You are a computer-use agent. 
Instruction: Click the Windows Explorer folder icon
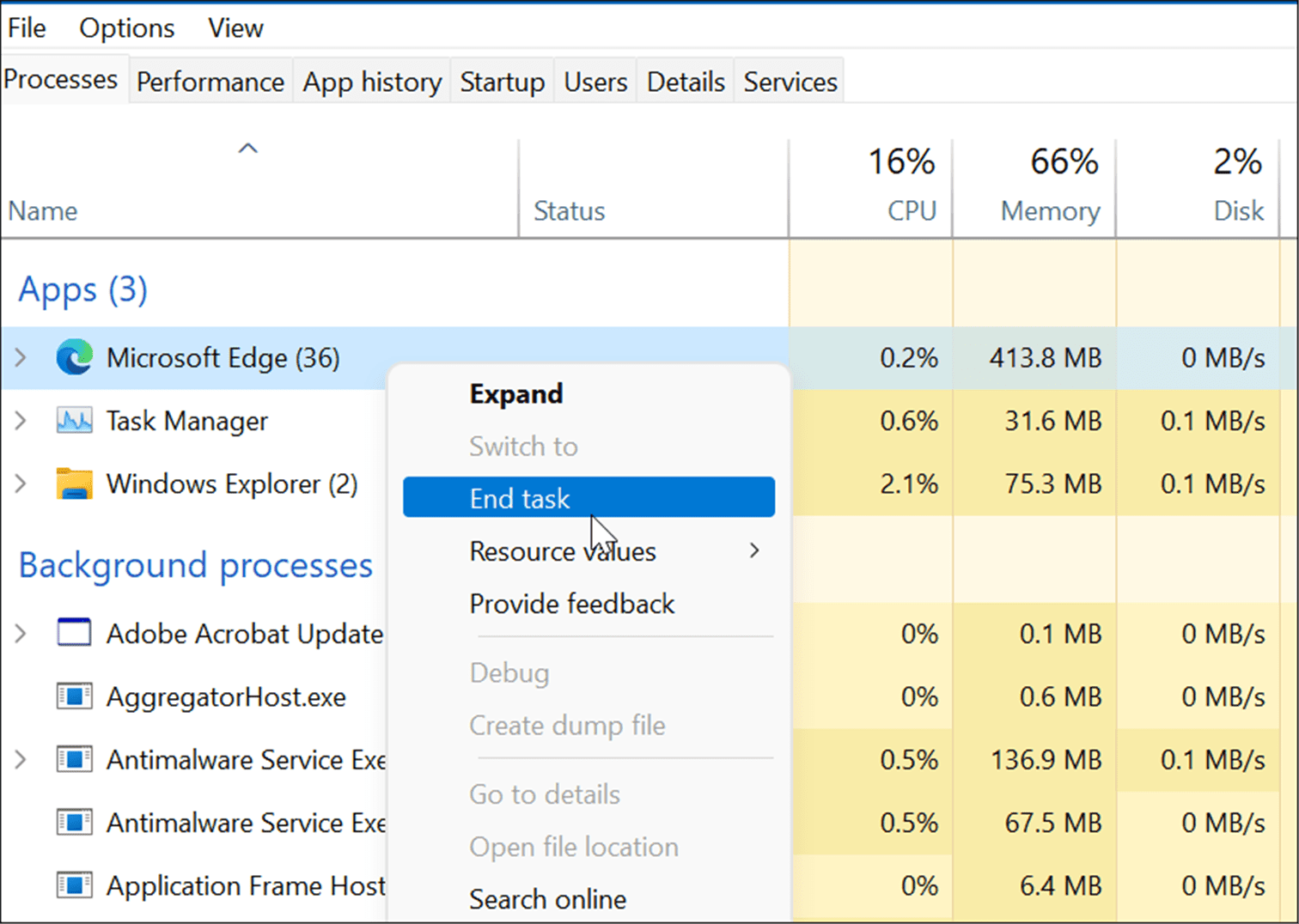pos(74,483)
